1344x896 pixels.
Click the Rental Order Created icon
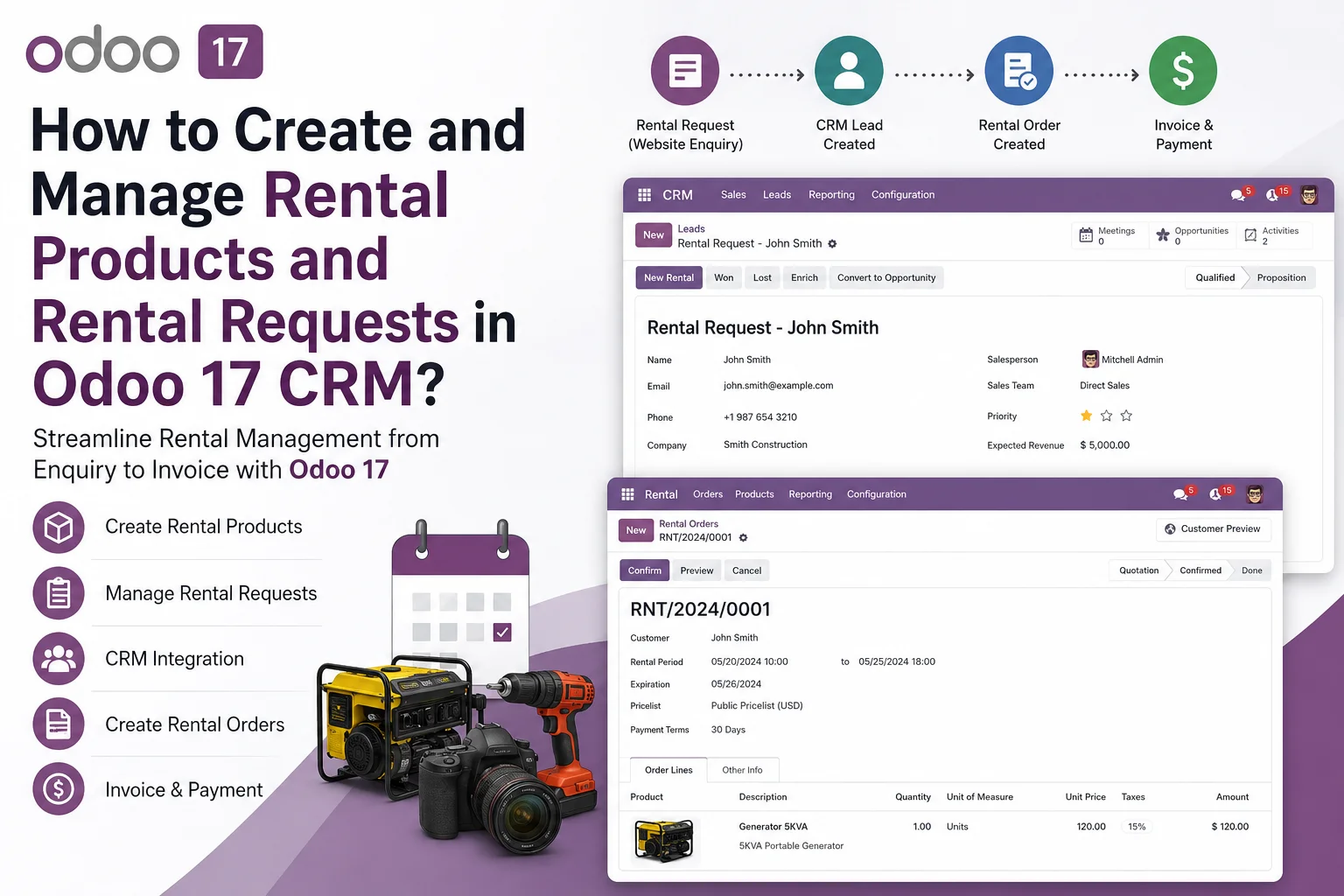click(x=1018, y=71)
